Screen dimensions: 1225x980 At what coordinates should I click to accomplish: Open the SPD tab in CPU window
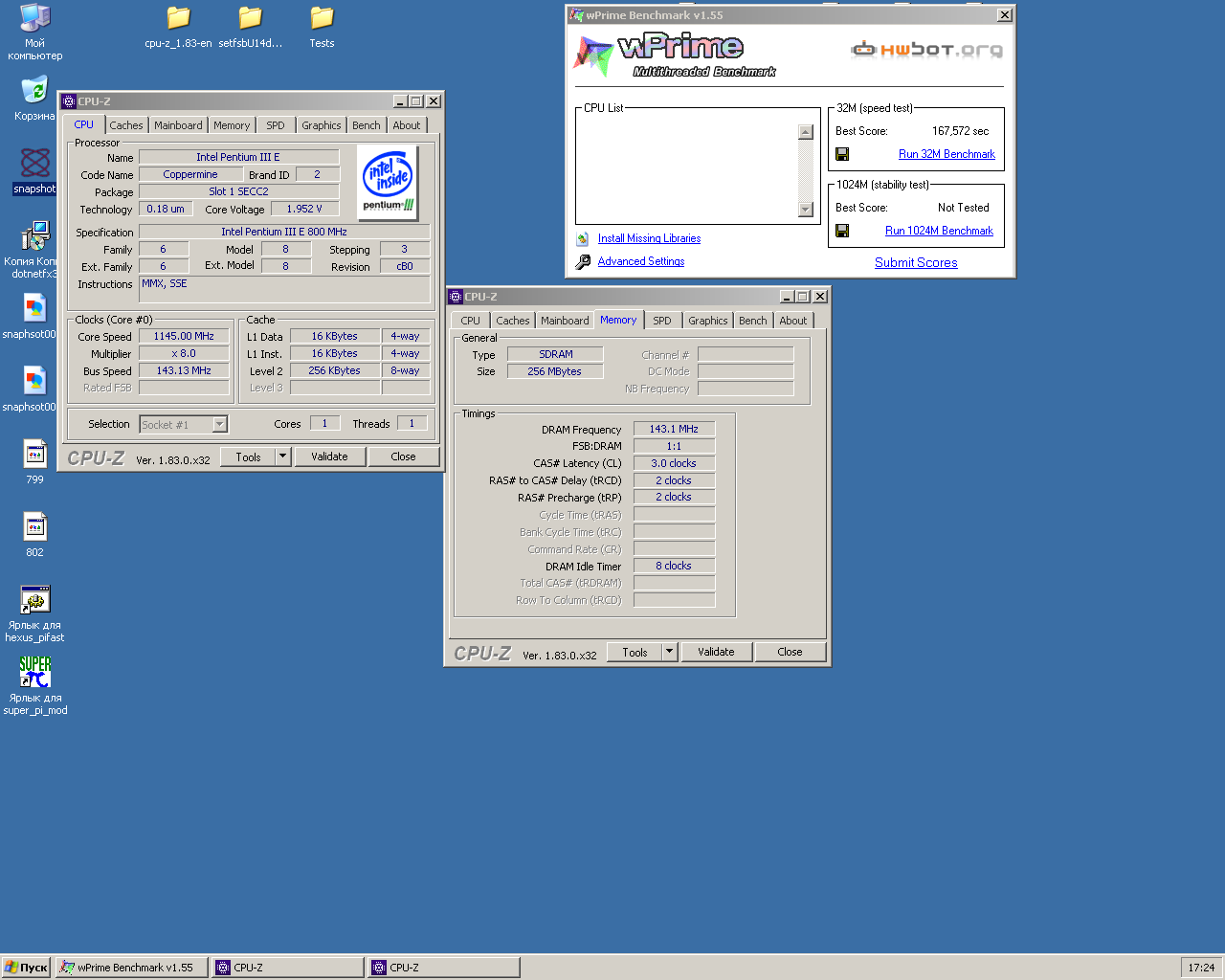click(x=276, y=125)
